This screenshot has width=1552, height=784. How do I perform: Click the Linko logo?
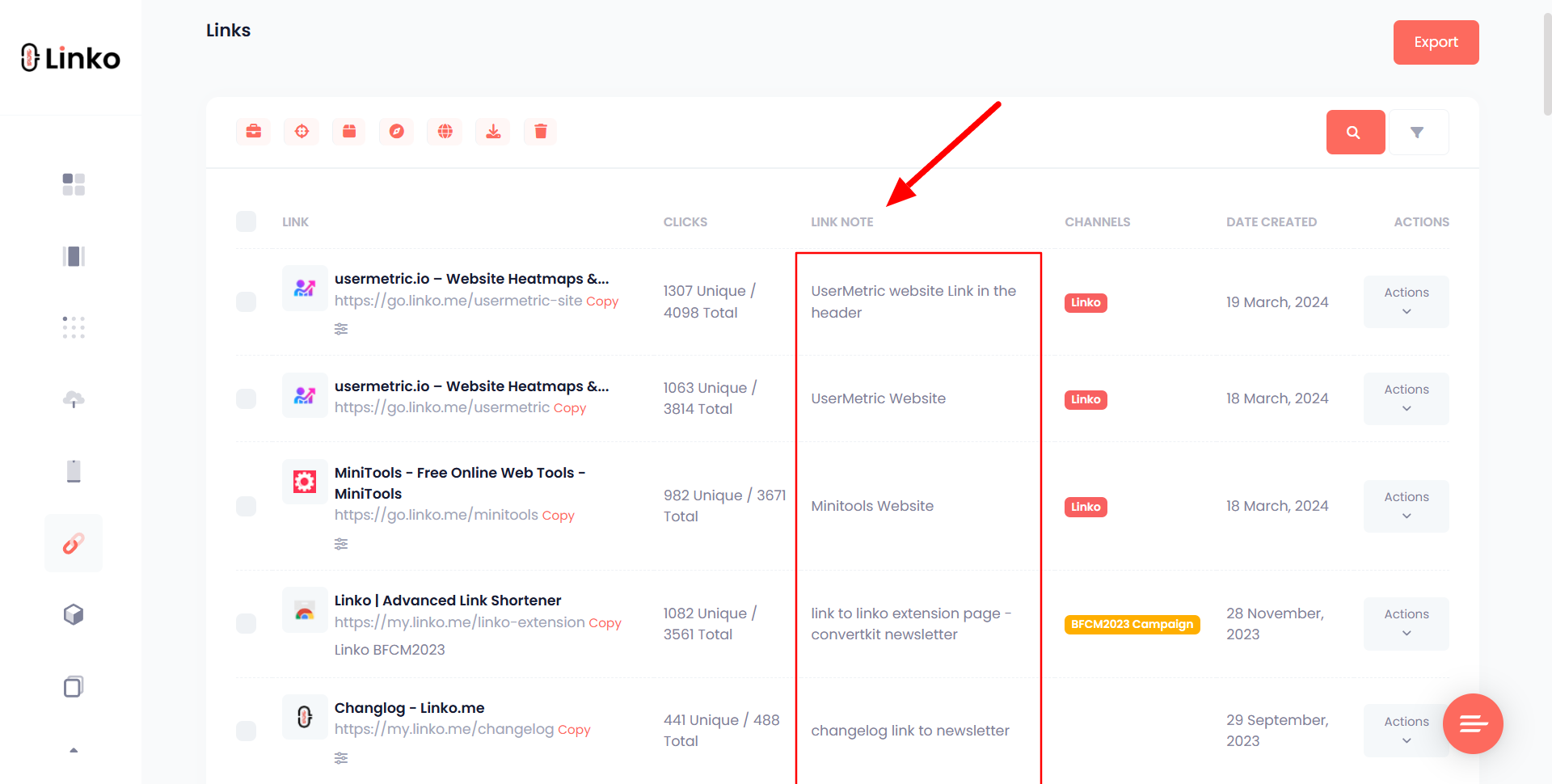click(x=71, y=58)
